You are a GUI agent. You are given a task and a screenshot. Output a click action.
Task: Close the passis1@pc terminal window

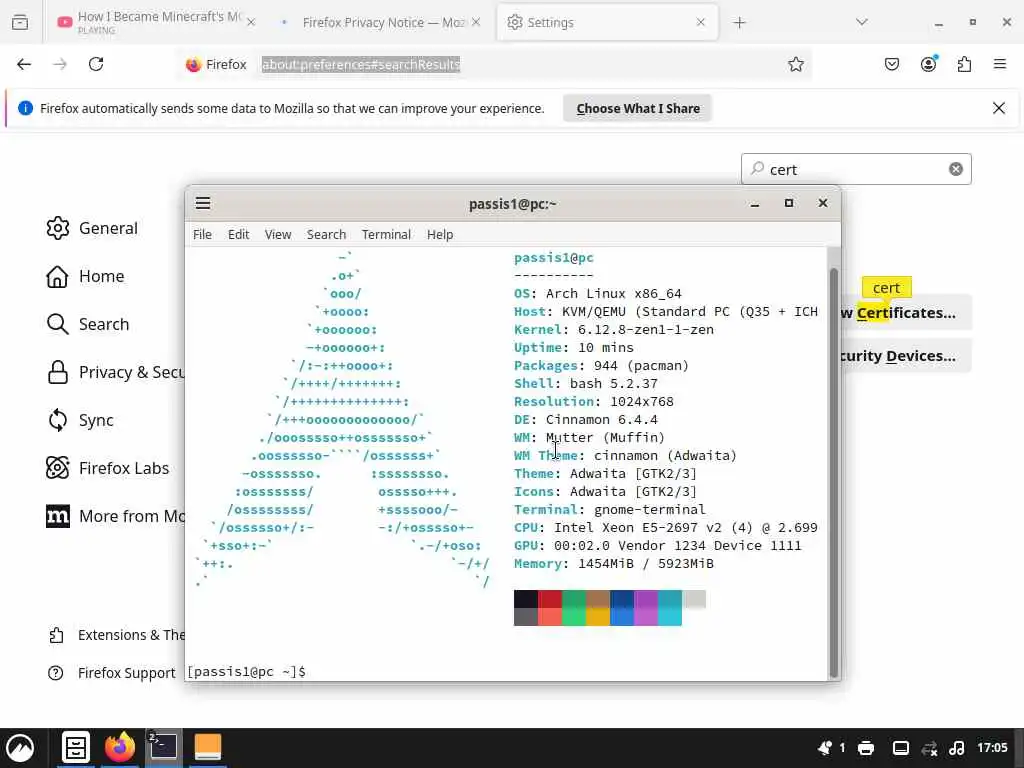point(823,203)
